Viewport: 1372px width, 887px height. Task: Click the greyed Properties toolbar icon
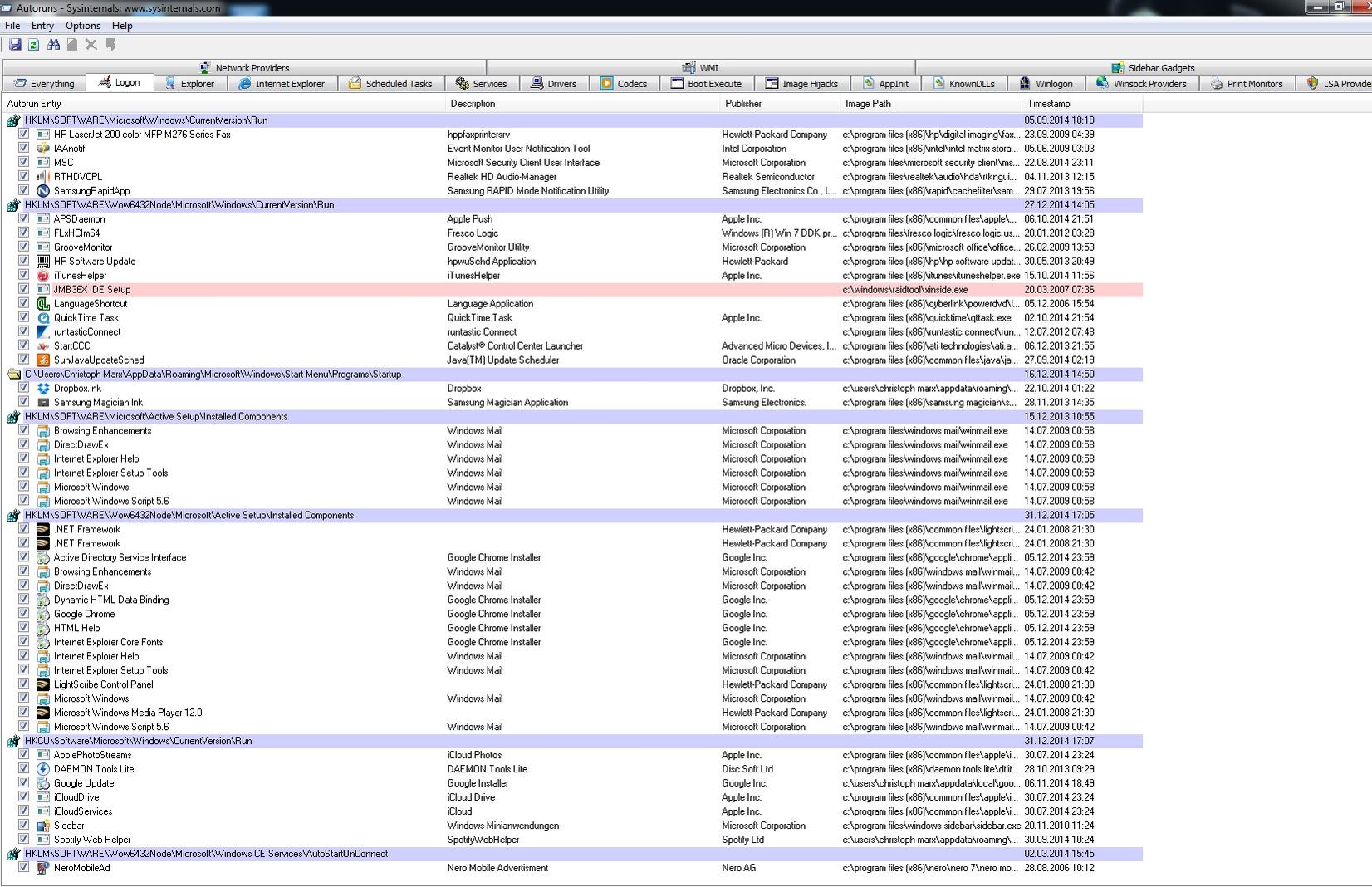72,45
